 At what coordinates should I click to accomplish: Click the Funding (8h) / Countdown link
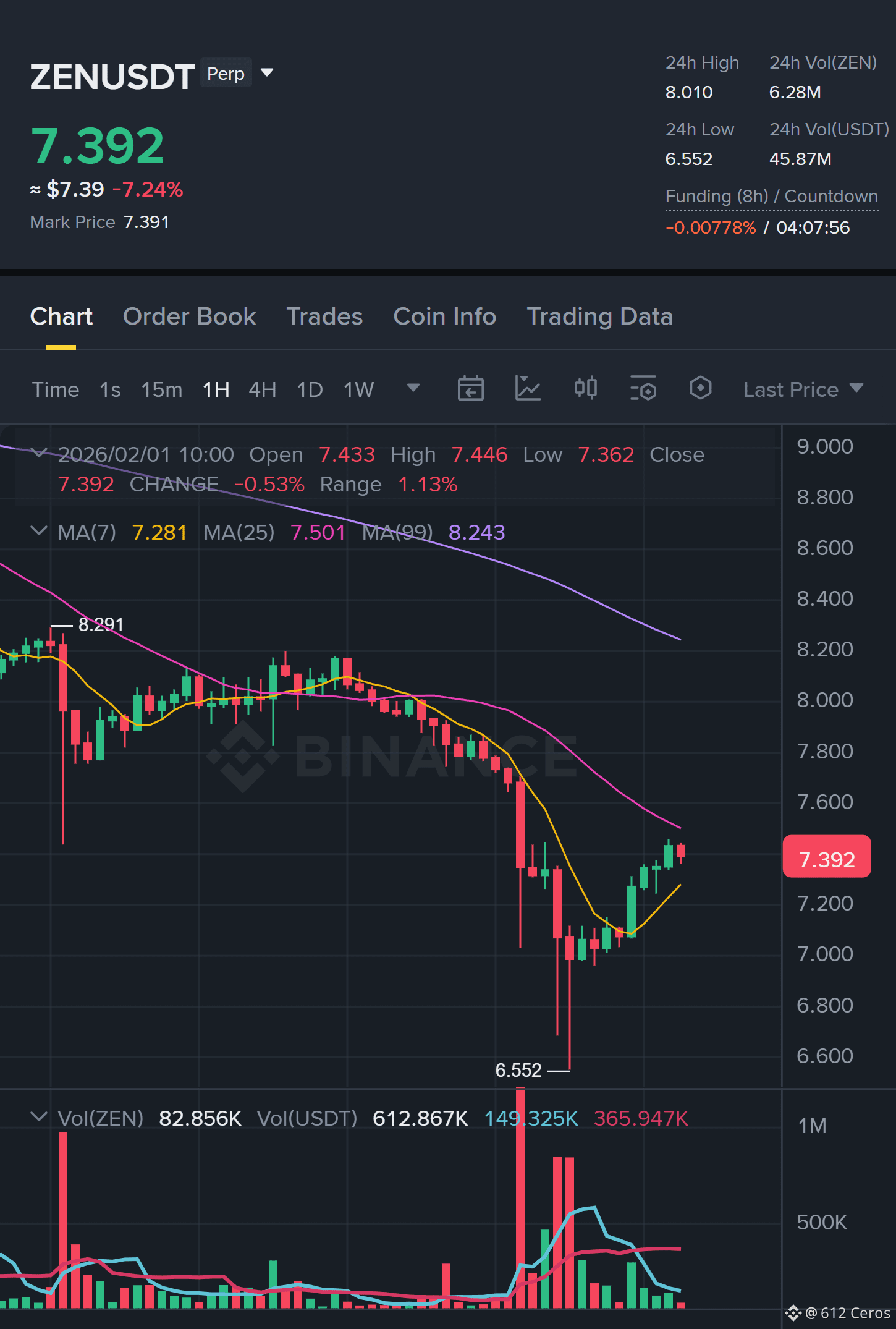[x=771, y=197]
